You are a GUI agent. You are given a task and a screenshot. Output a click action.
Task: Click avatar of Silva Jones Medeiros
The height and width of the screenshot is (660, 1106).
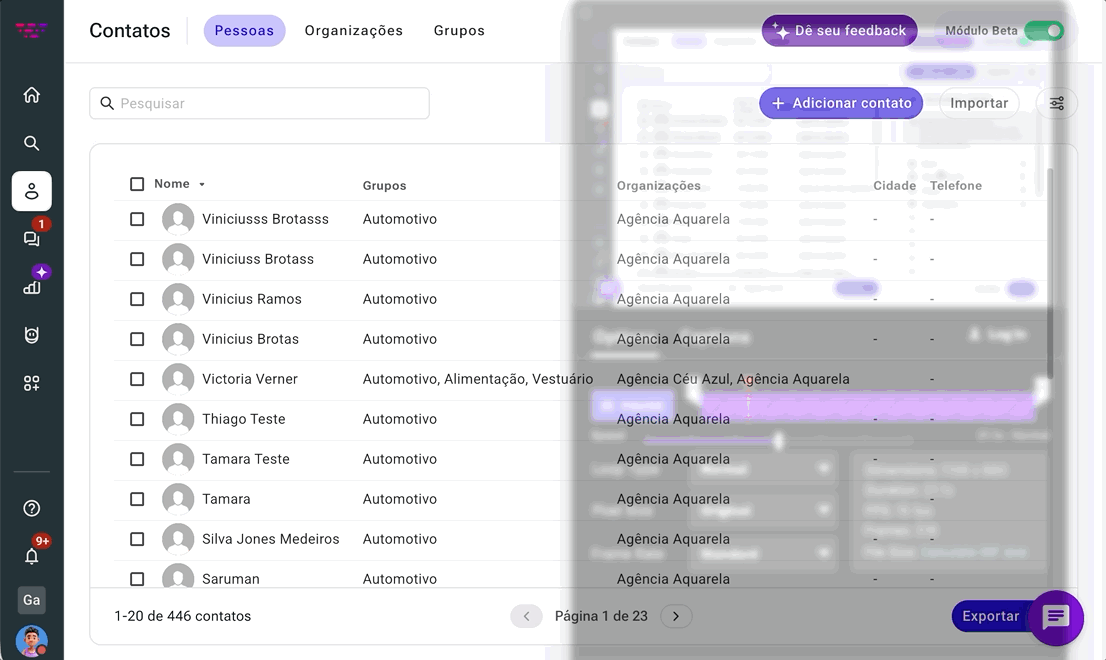pos(178,539)
